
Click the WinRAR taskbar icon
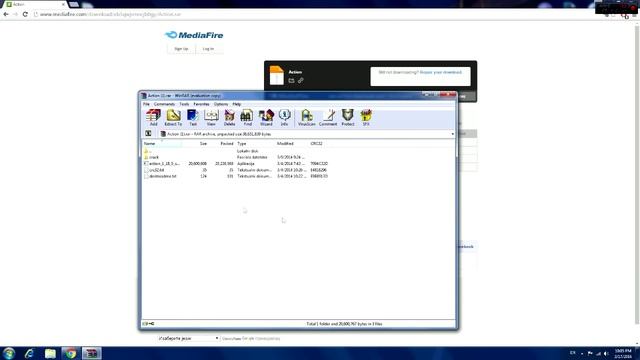[x=92, y=353]
